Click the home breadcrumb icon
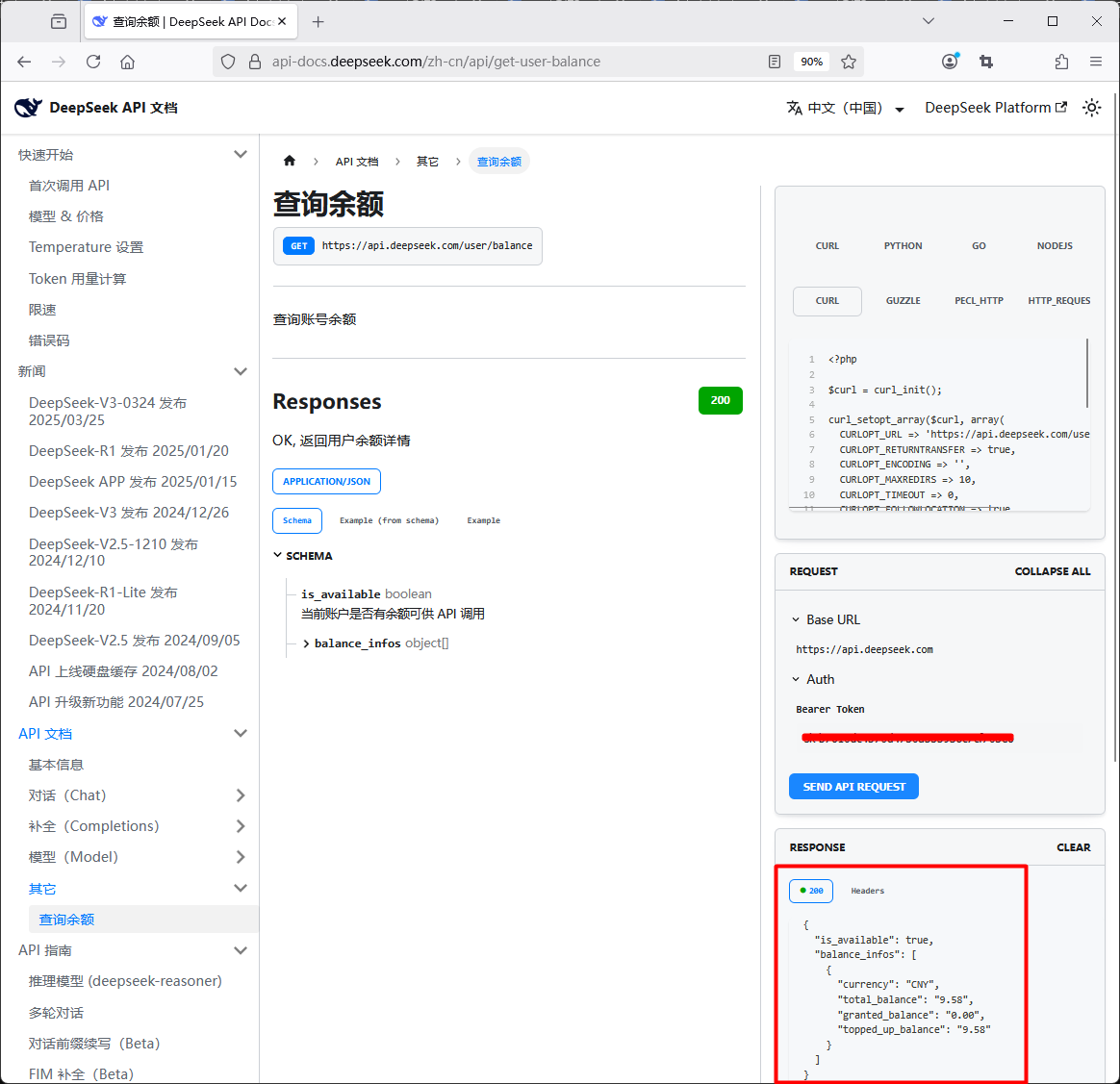The width and height of the screenshot is (1120, 1084). [290, 162]
